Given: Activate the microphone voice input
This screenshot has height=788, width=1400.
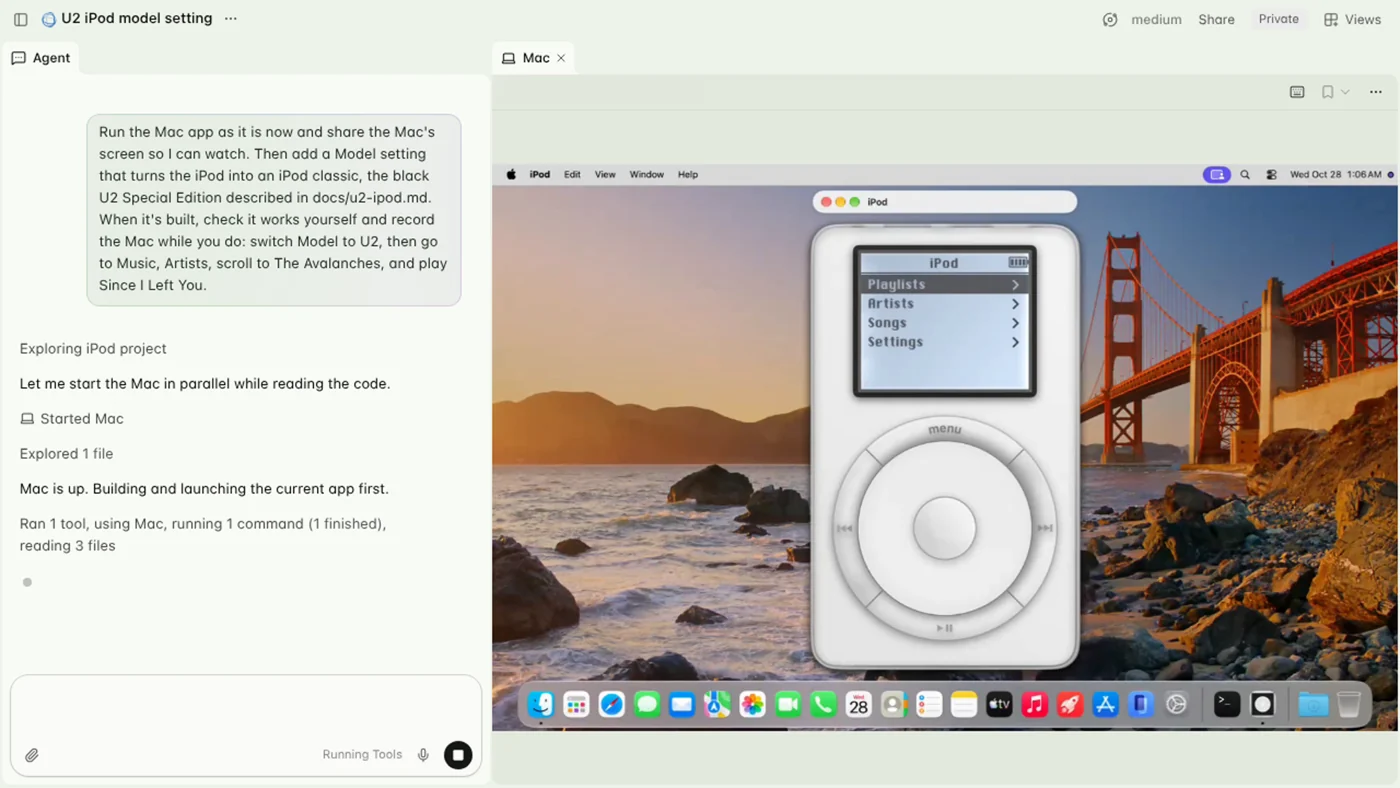Looking at the screenshot, I should 423,755.
